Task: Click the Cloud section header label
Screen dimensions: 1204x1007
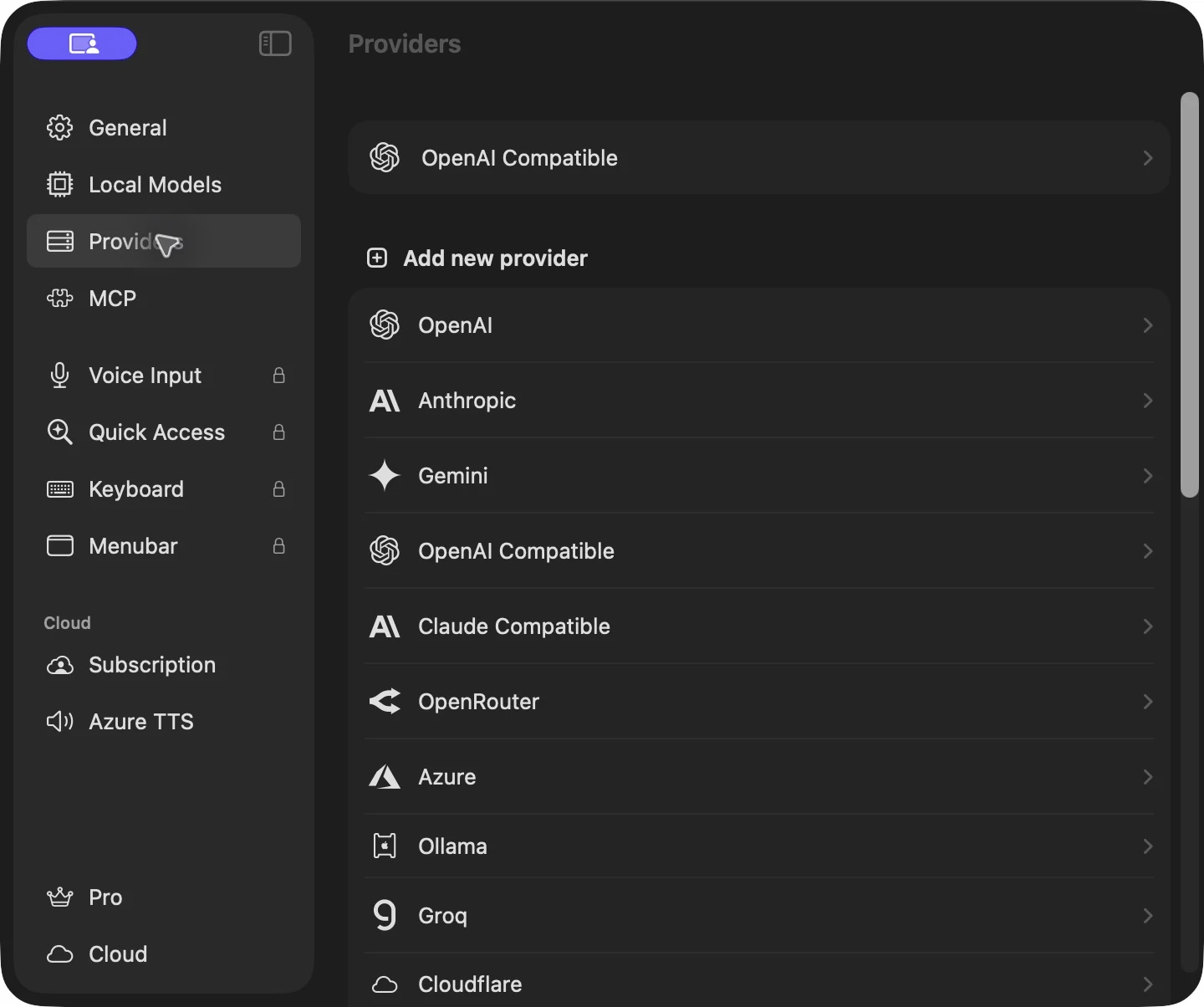Action: pyautogui.click(x=67, y=622)
